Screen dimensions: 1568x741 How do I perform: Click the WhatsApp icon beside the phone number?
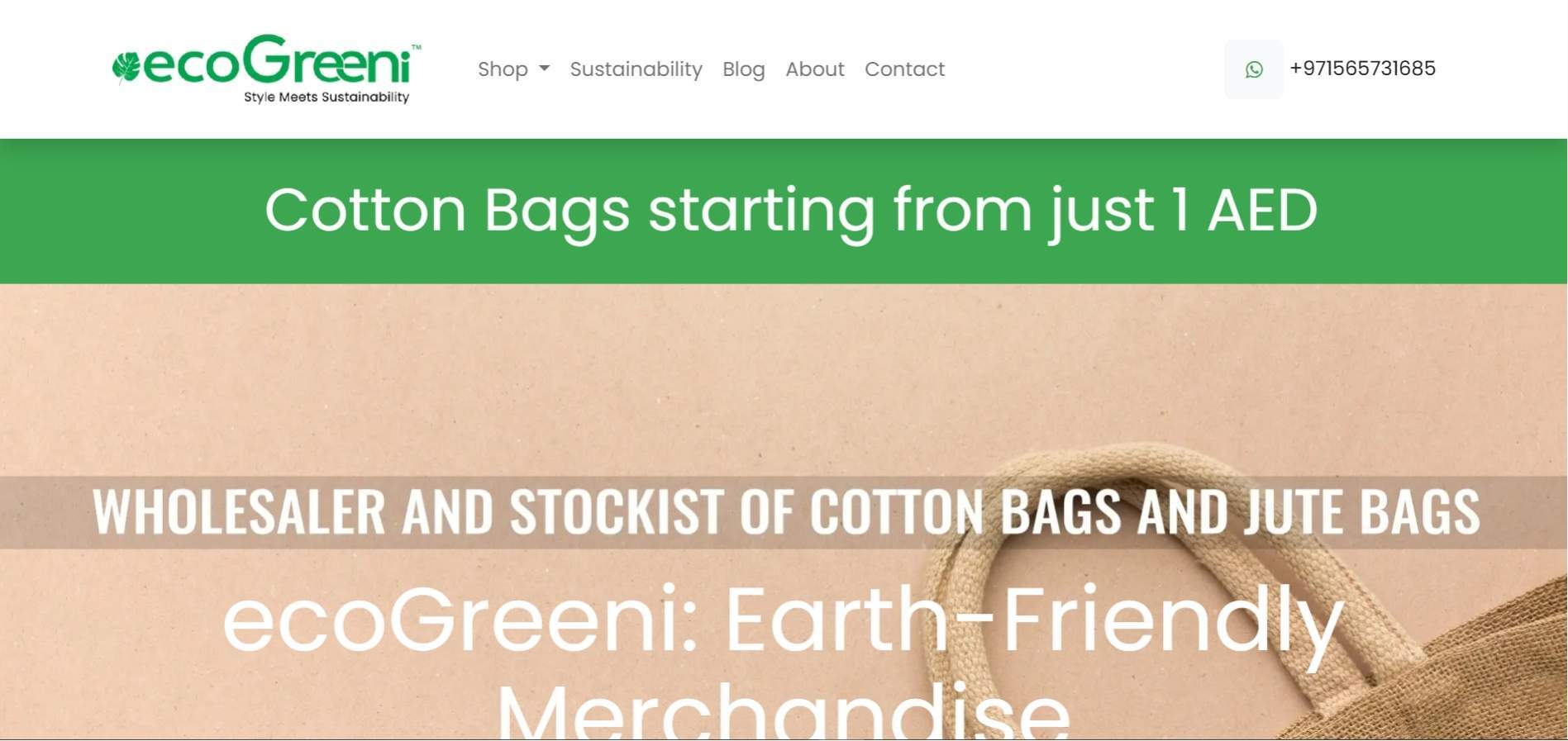[x=1253, y=69]
